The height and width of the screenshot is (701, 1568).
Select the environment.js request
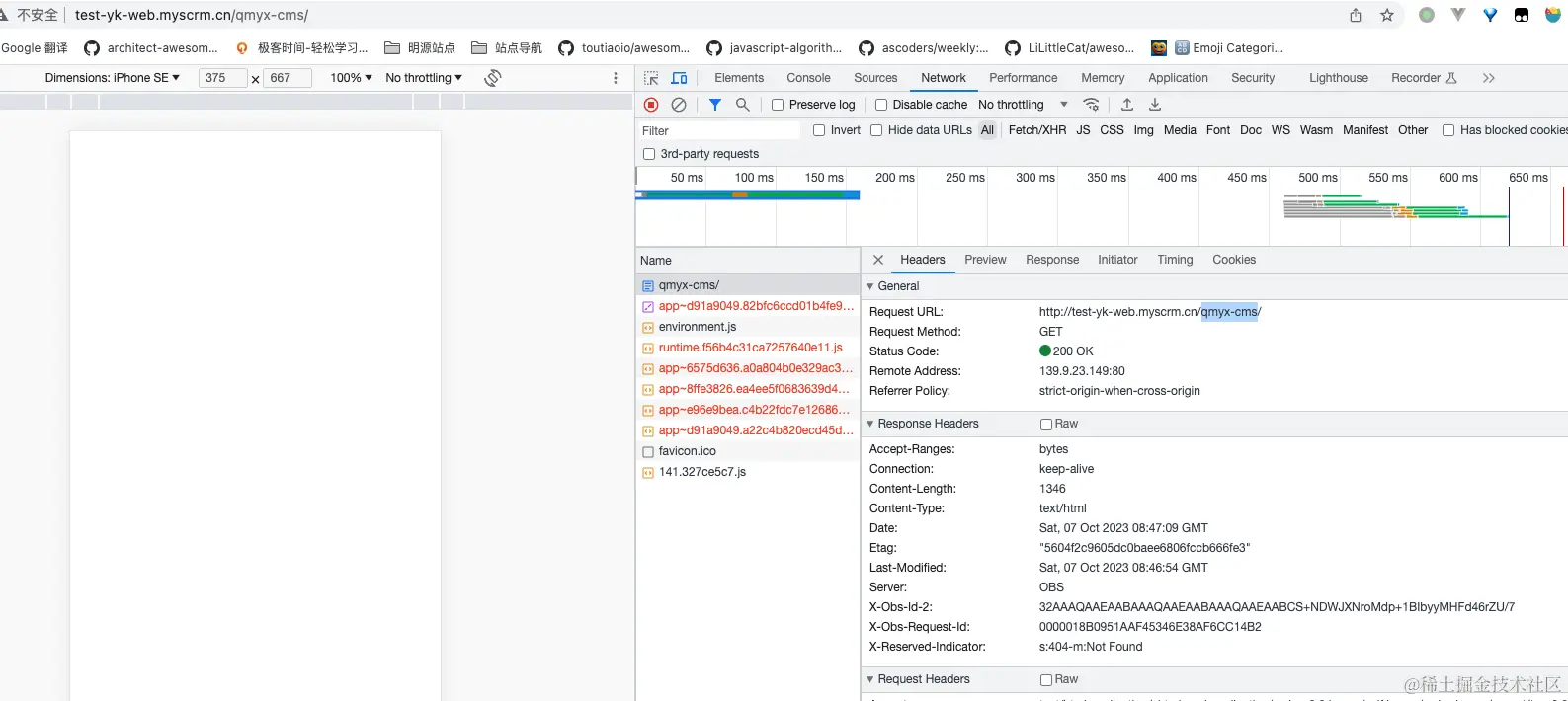[x=748, y=327]
